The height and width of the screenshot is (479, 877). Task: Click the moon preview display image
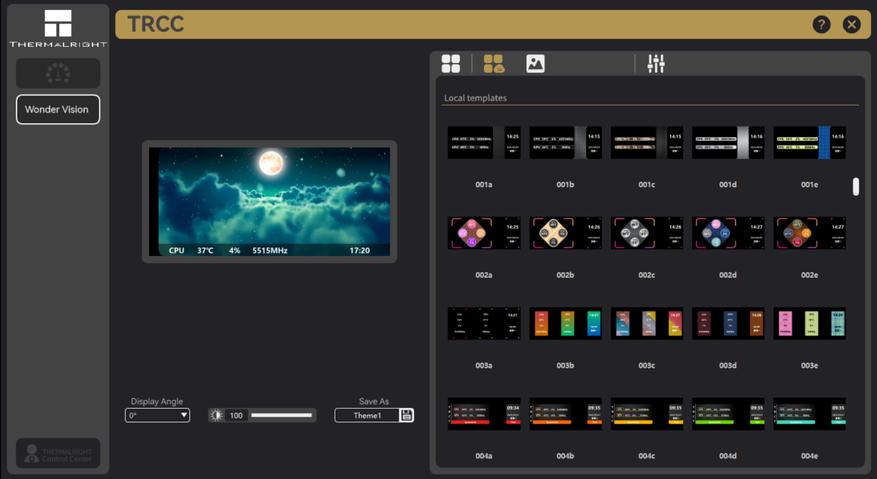click(x=270, y=201)
